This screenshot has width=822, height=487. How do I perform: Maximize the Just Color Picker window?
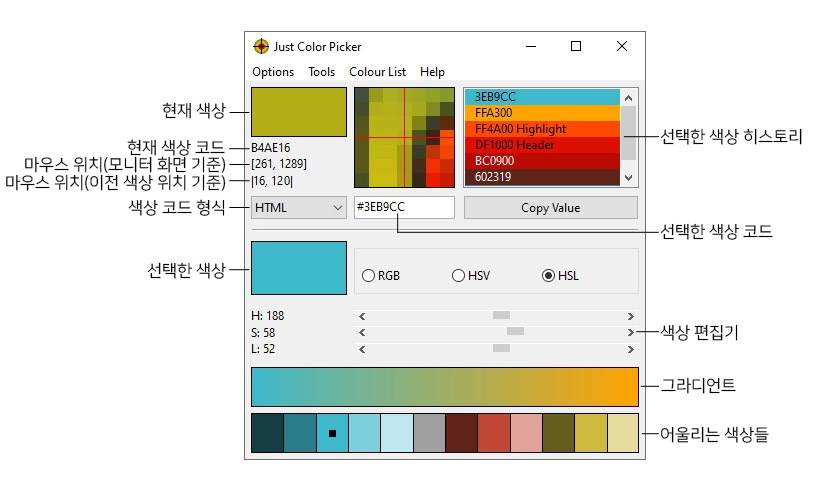[x=576, y=47]
